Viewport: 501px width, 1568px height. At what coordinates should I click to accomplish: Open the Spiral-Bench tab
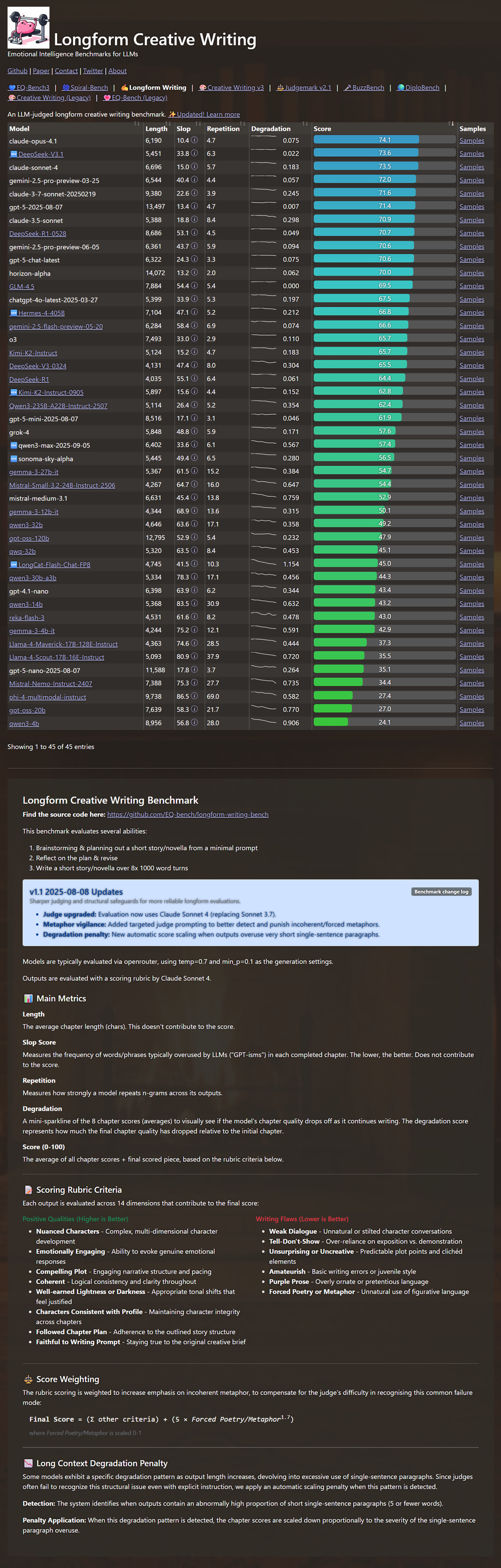pos(85,88)
